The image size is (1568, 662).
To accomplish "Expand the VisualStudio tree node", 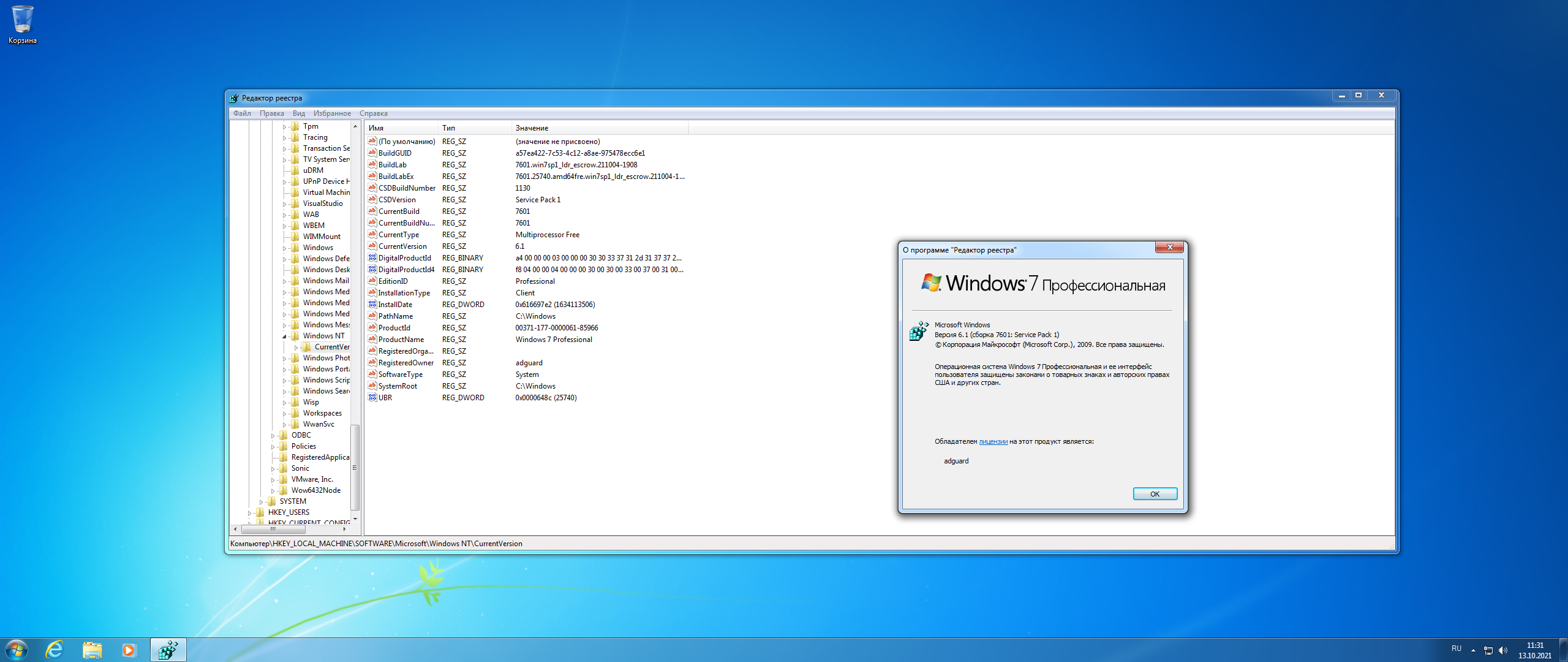I will tap(284, 204).
